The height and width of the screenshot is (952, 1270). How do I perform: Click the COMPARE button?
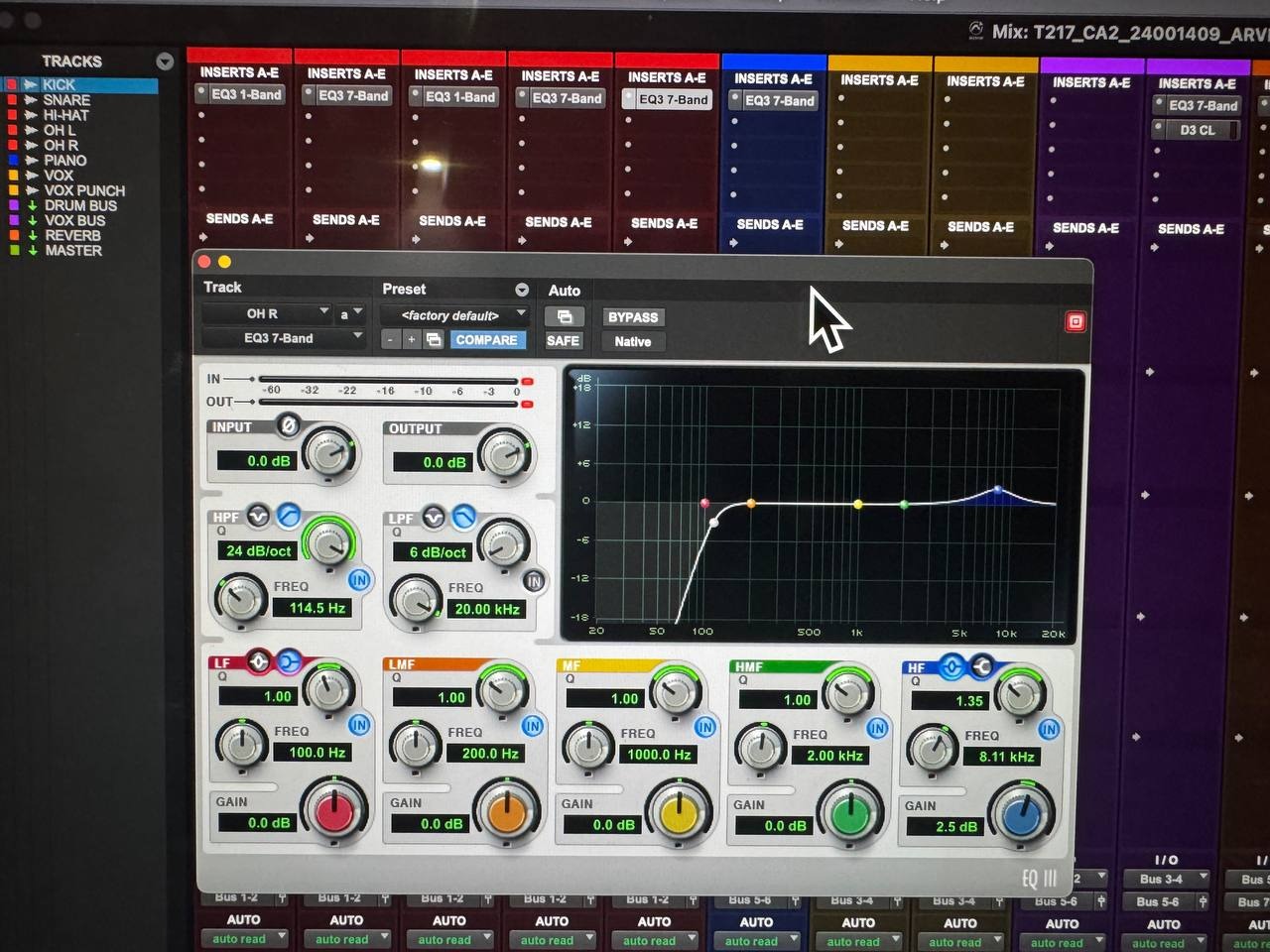pos(486,340)
